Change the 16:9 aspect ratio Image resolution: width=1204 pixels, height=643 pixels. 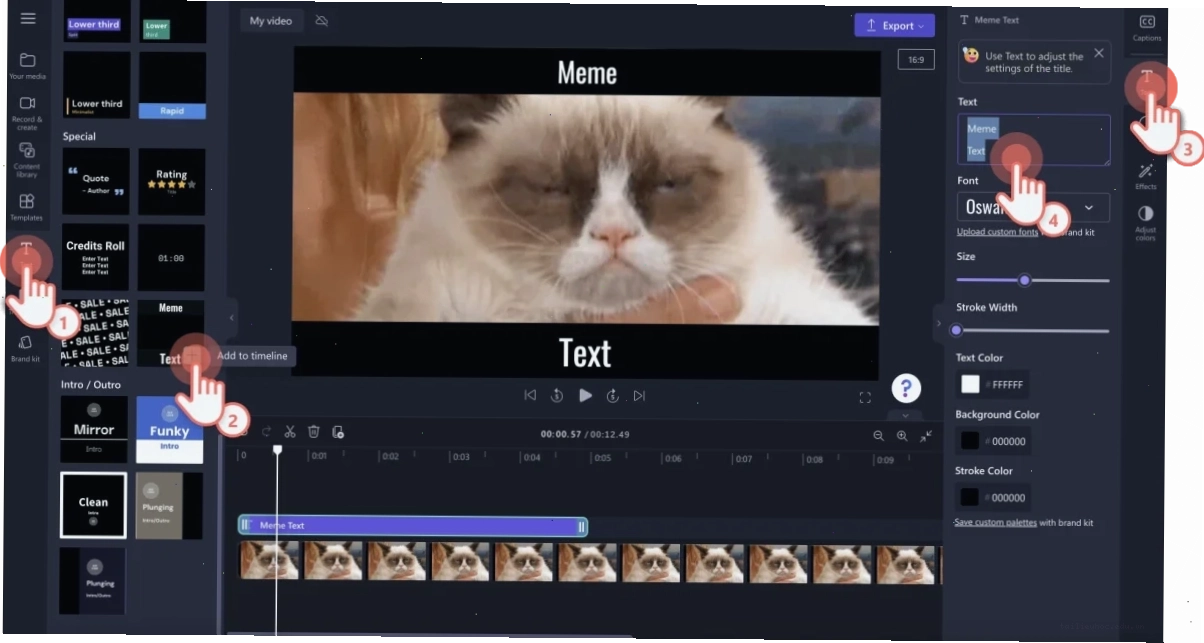pos(915,60)
